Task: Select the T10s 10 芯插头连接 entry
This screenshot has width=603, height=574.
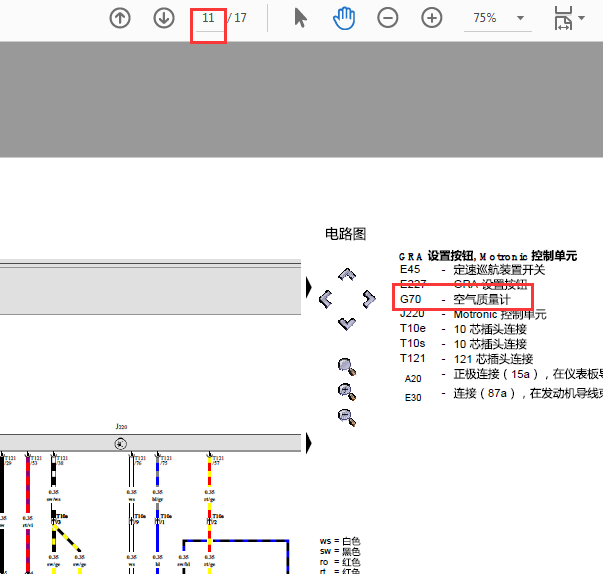Action: pyautogui.click(x=463, y=344)
